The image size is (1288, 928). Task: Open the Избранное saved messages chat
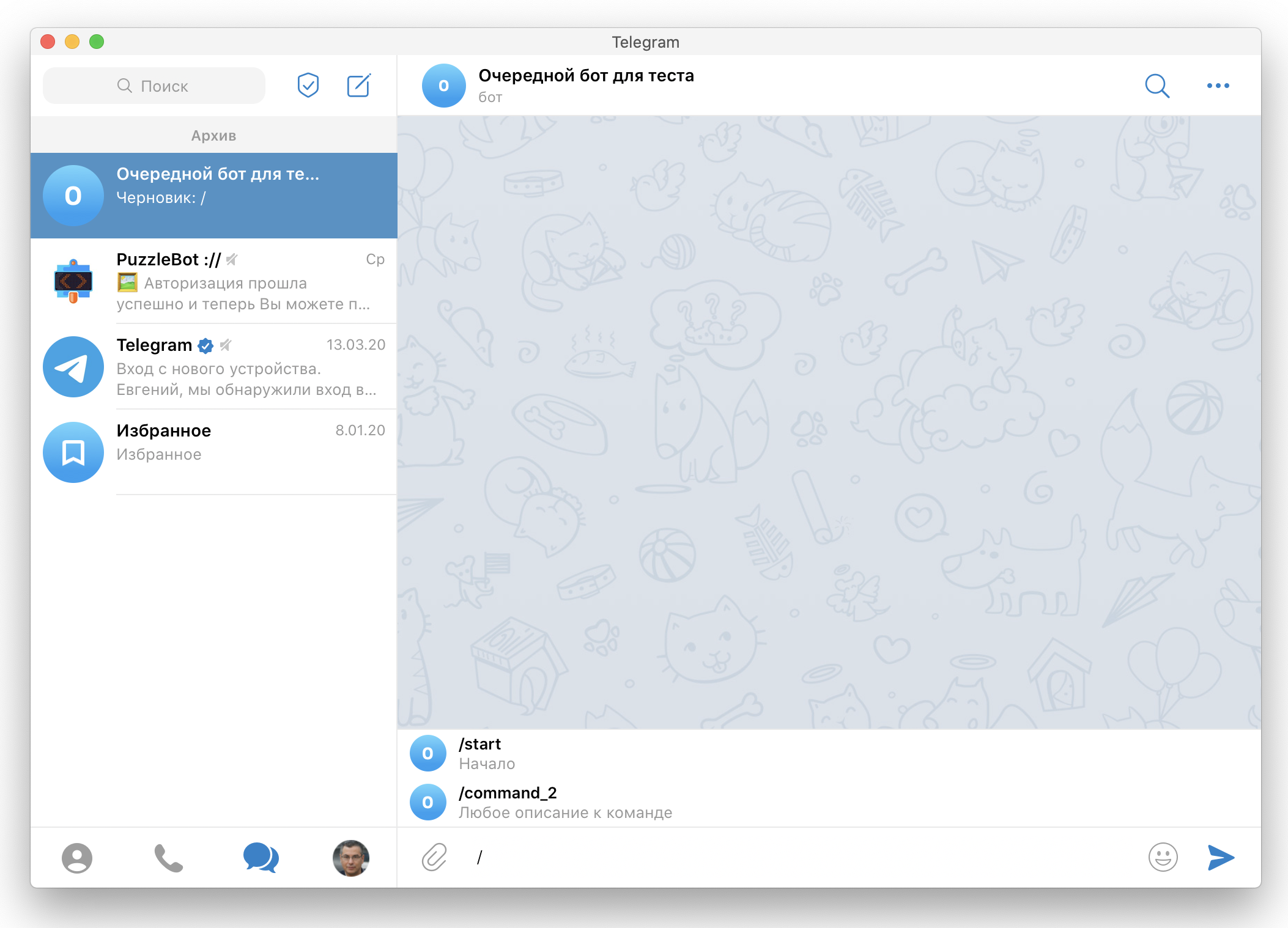214,452
